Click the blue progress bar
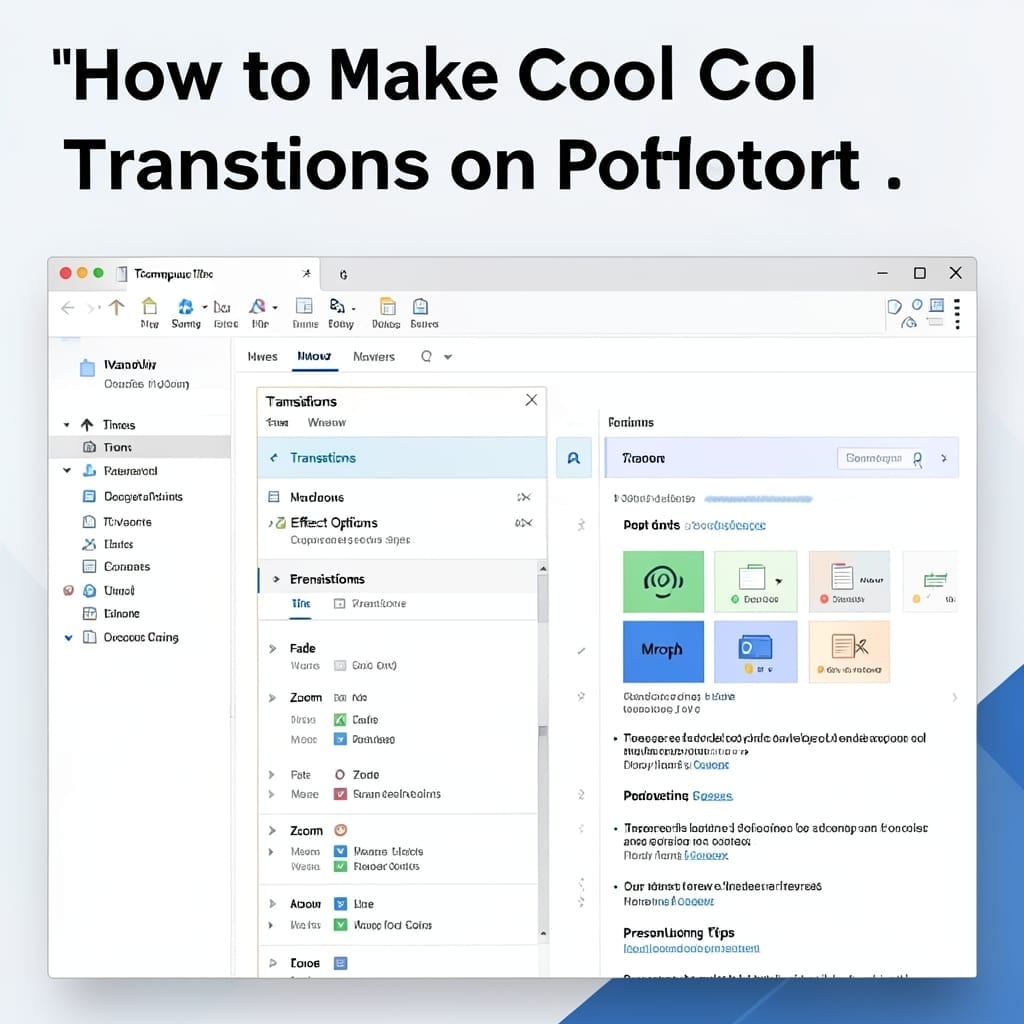The height and width of the screenshot is (1024, 1024). point(758,499)
